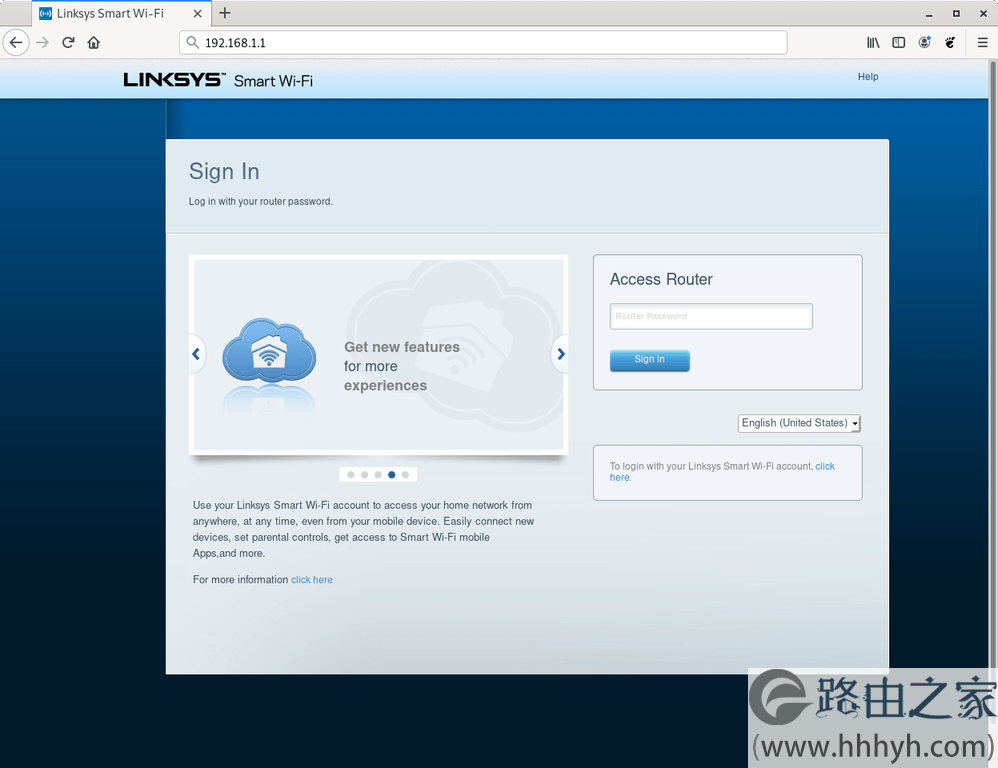This screenshot has height=768, width=998.
Task: Maximize the browser window
Action: [x=956, y=13]
